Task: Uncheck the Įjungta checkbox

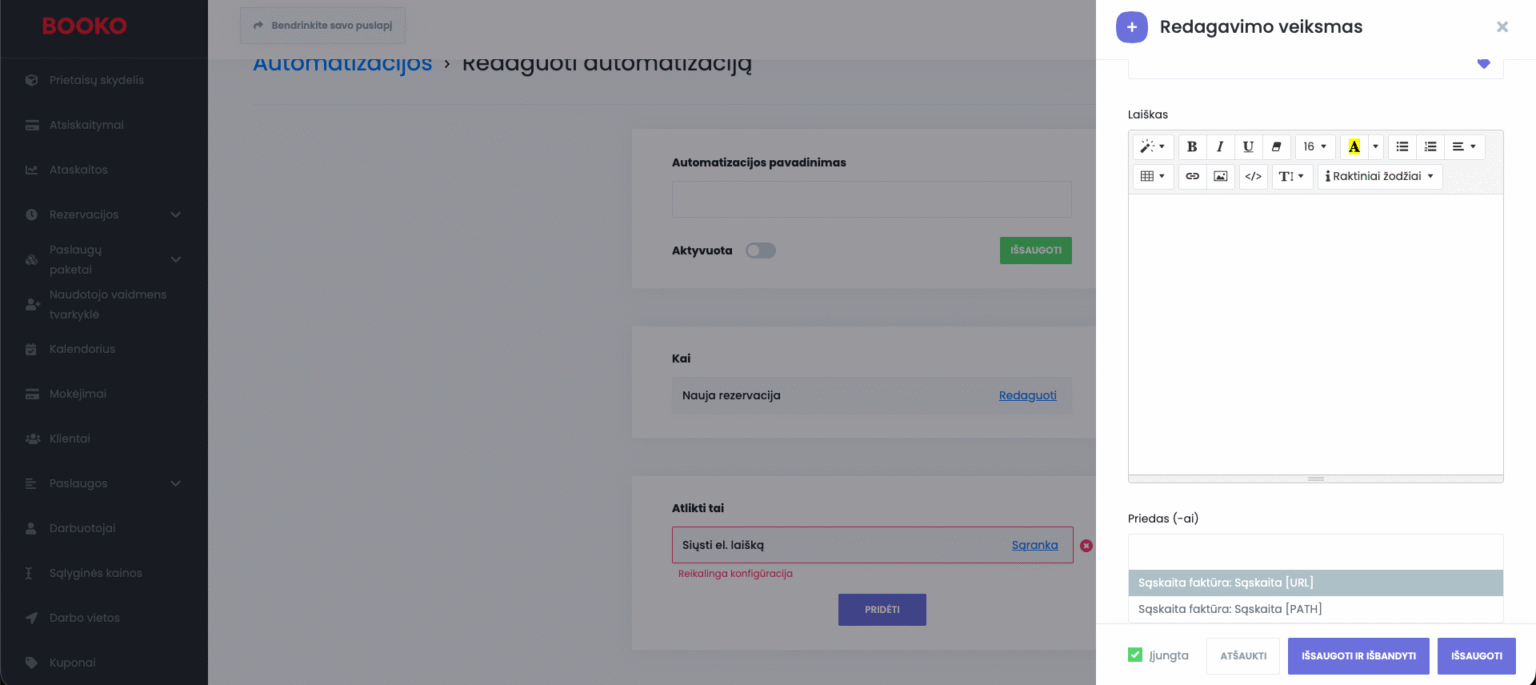Action: point(1135,655)
